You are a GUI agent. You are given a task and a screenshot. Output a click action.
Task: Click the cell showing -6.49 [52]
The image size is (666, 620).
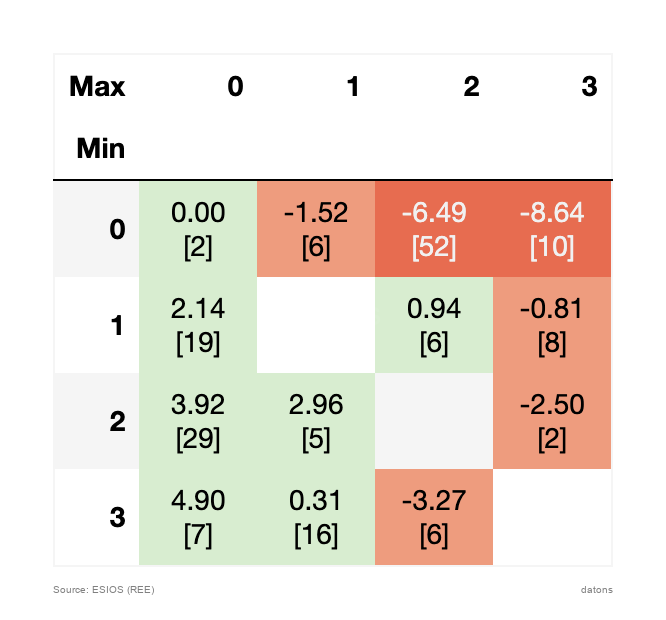point(434,229)
